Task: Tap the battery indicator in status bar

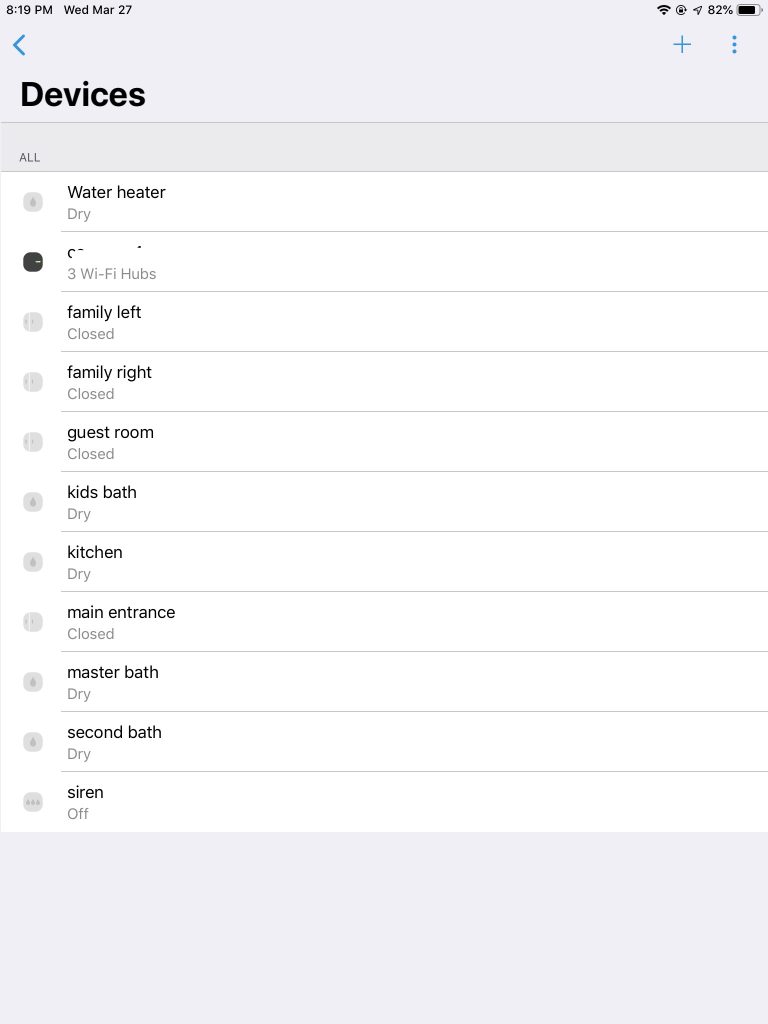Action: (748, 10)
